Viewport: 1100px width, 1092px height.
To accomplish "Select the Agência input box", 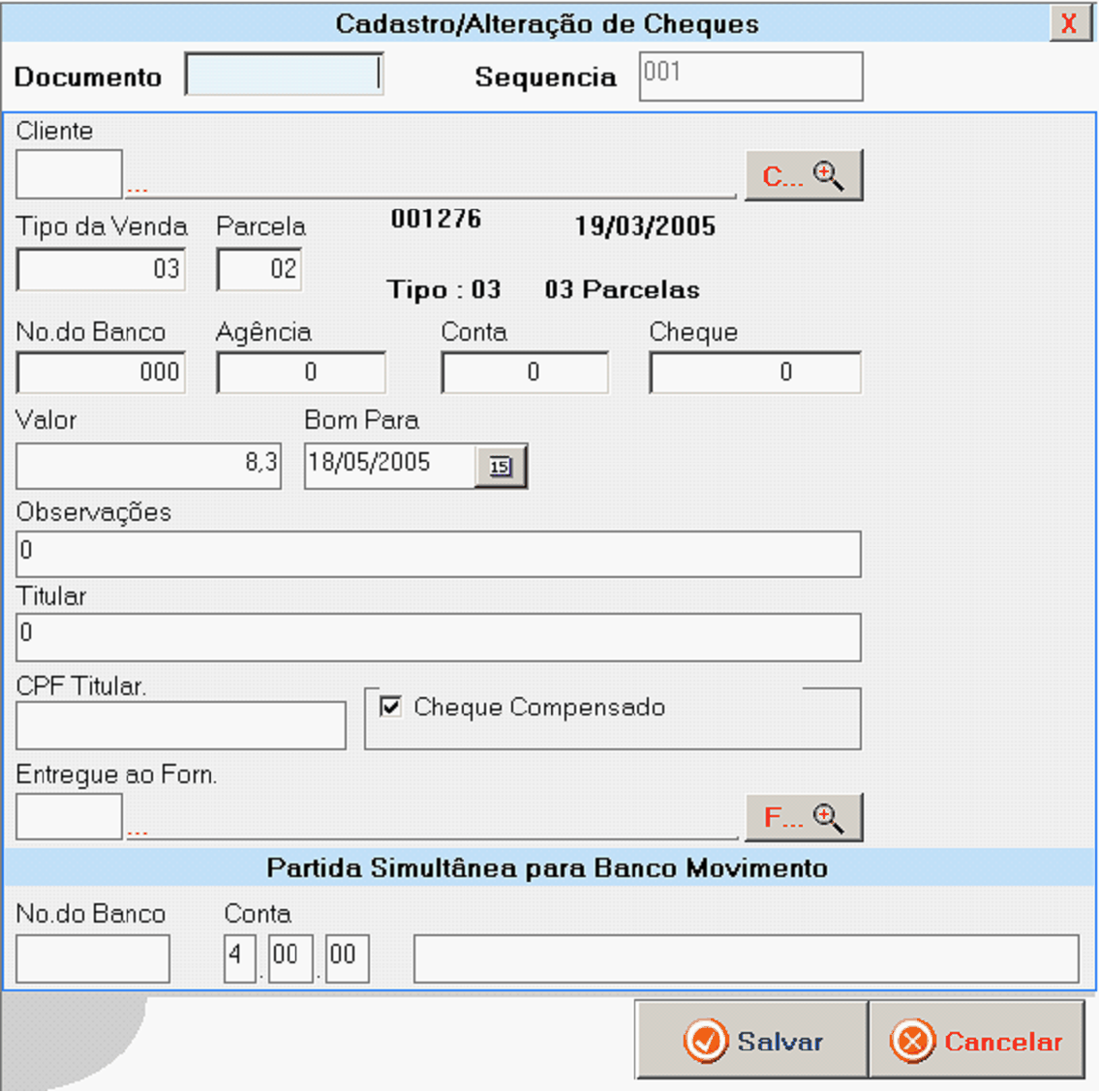I will (x=301, y=373).
